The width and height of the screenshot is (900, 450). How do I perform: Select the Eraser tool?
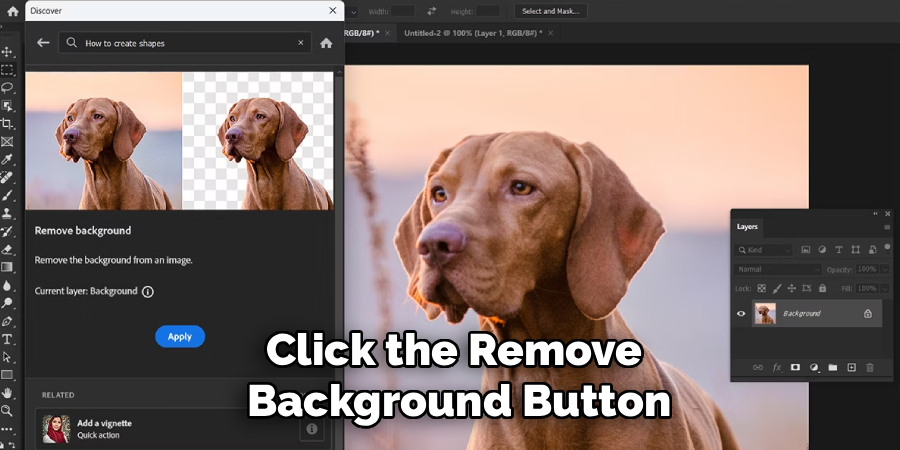7,249
